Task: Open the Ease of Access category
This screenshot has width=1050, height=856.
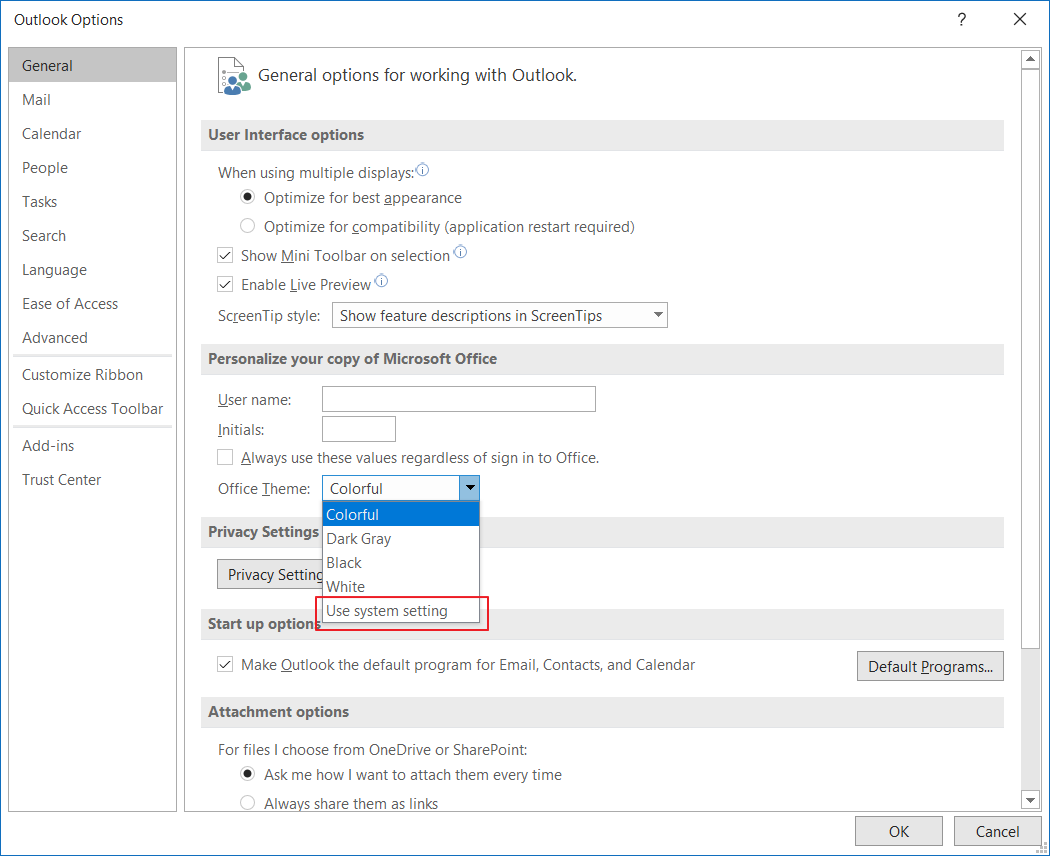Action: 92,304
